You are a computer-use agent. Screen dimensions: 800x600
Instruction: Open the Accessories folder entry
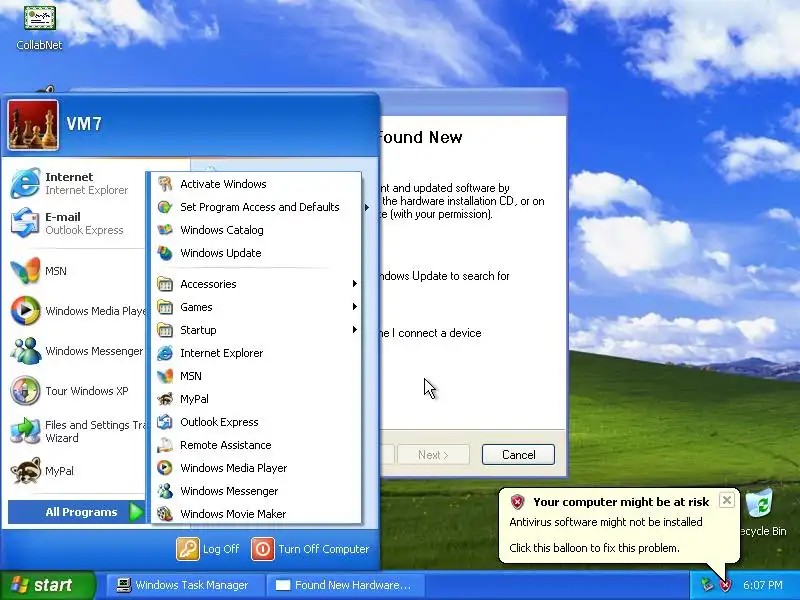coord(257,284)
